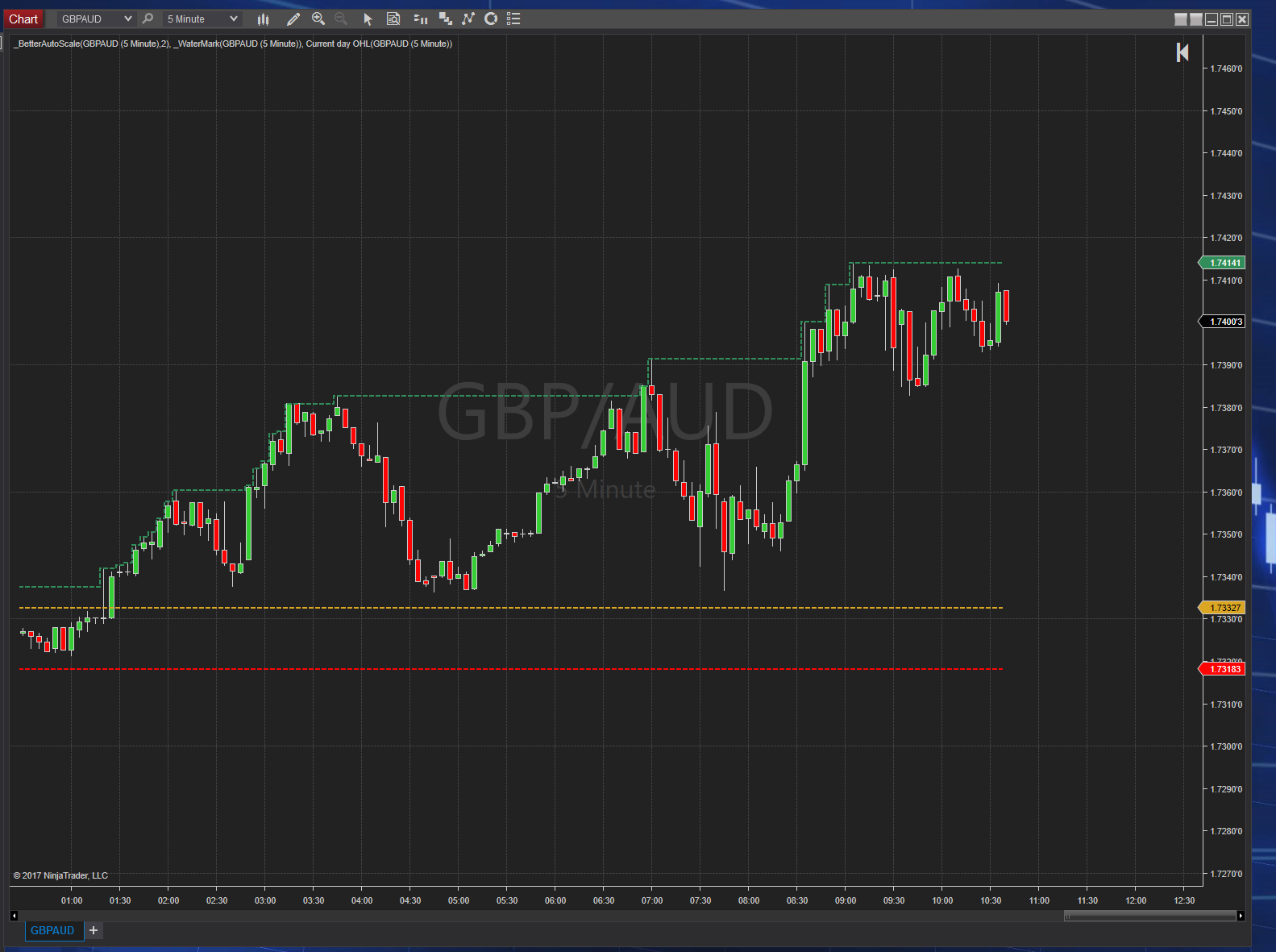Click the 1.7460'0 price axis label
This screenshot has height=952, width=1276.
pos(1226,69)
